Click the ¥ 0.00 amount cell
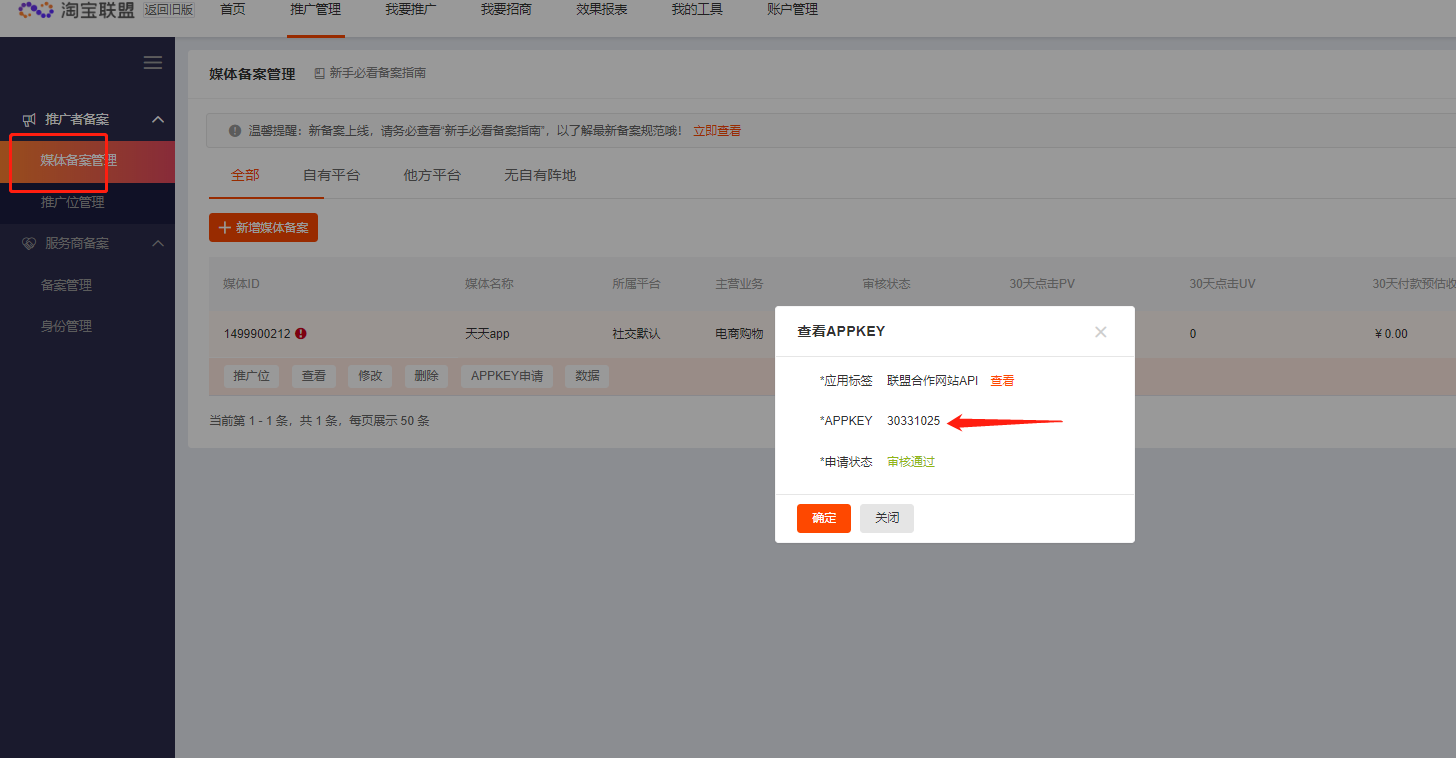1456x758 pixels. pyautogui.click(x=1391, y=334)
